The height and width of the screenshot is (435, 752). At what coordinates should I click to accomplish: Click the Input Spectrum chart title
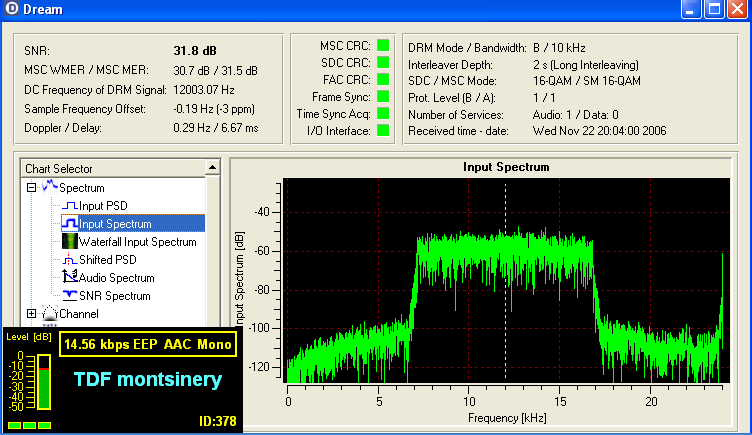click(x=506, y=167)
